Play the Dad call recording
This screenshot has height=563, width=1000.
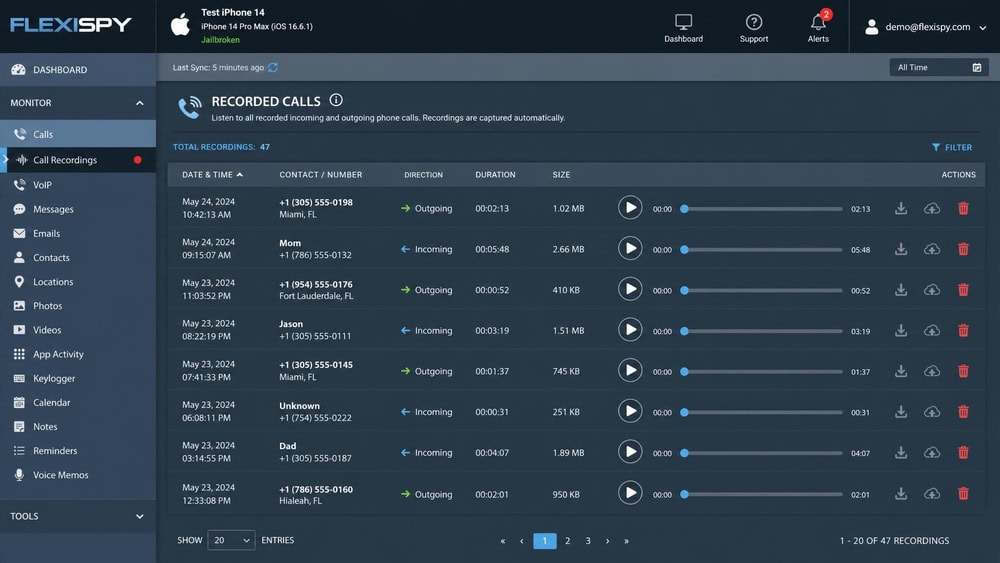[630, 452]
